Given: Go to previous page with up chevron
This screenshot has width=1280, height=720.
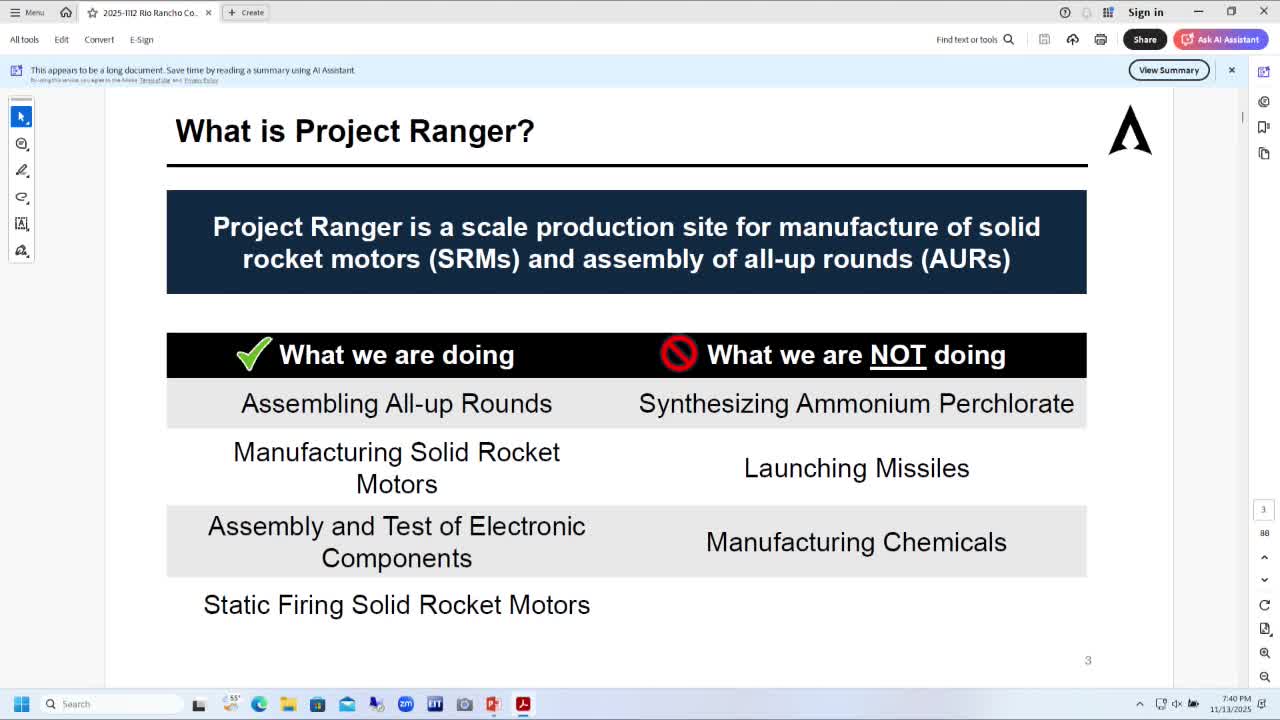Looking at the screenshot, I should (1264, 557).
